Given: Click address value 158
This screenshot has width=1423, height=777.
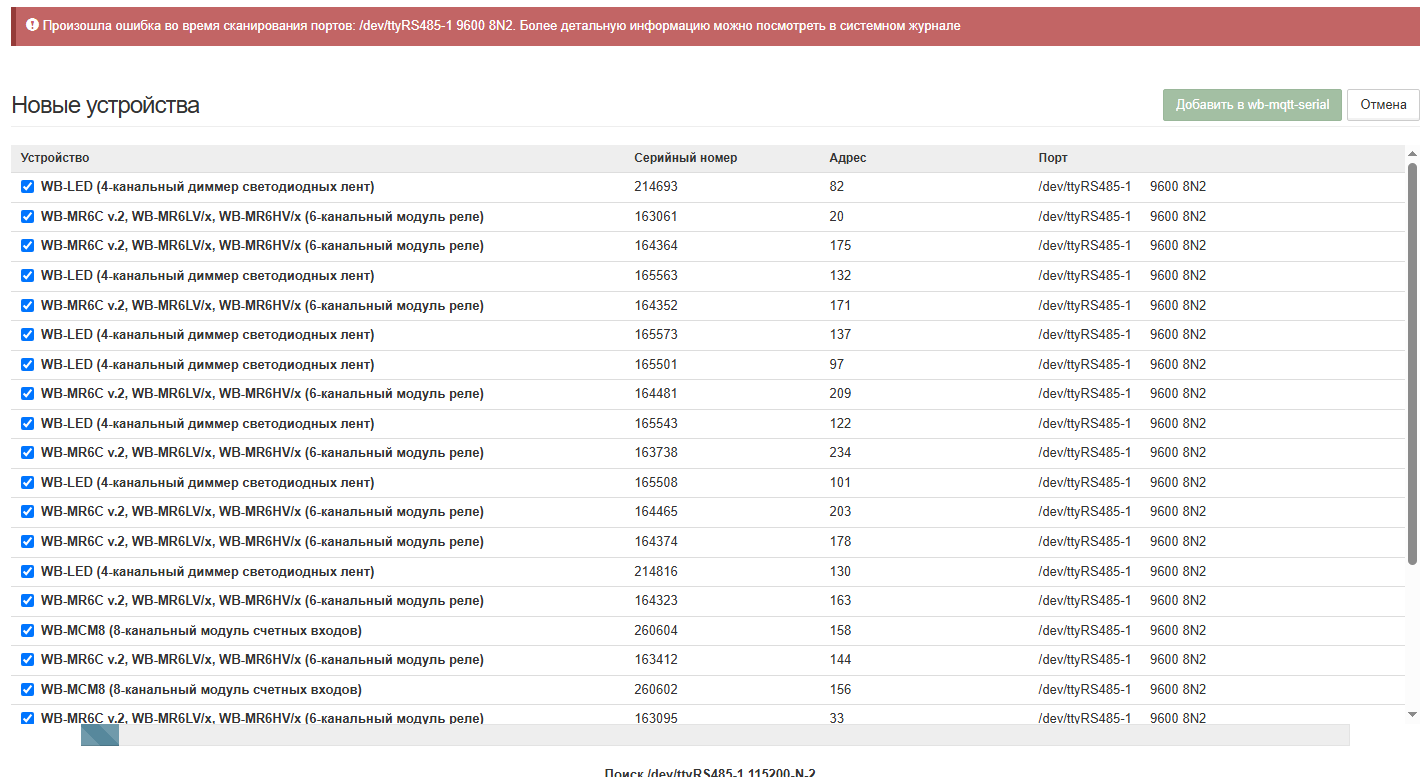Looking at the screenshot, I should (840, 630).
